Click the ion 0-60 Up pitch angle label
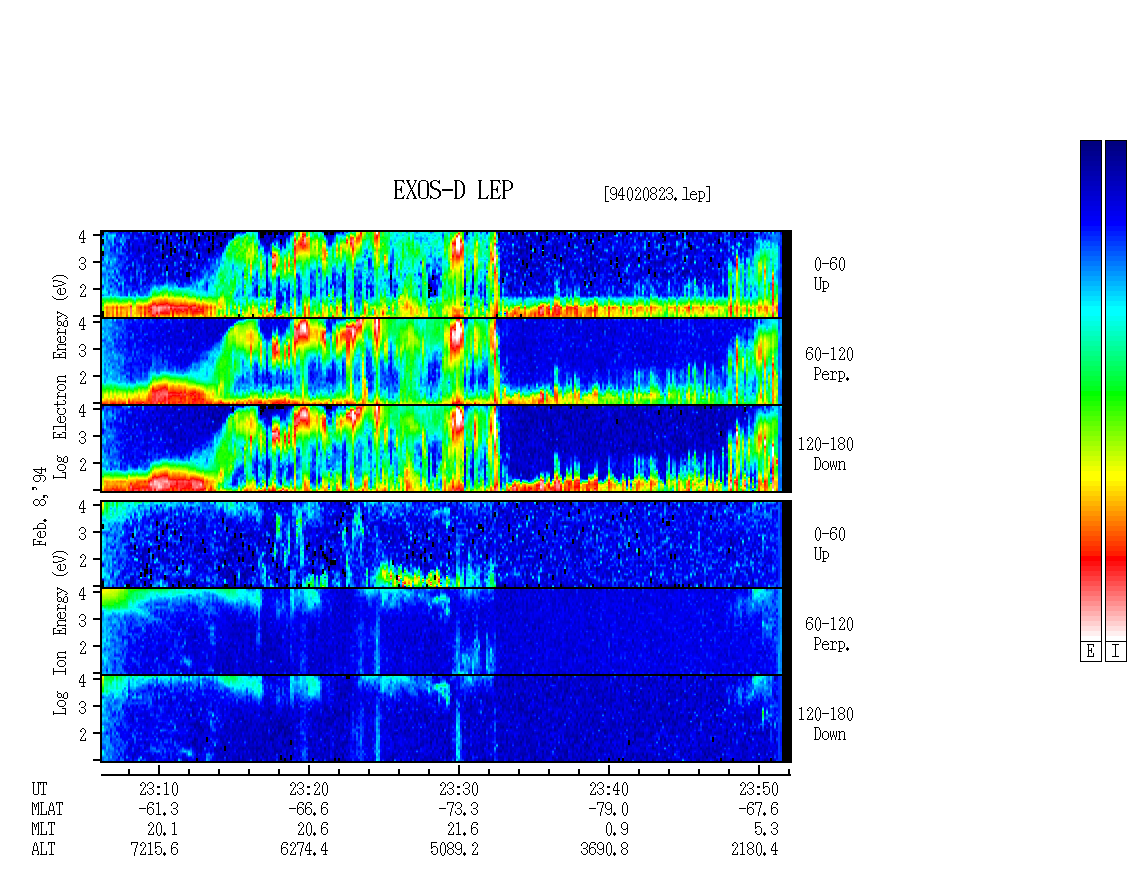The width and height of the screenshot is (1130, 875). tap(829, 544)
